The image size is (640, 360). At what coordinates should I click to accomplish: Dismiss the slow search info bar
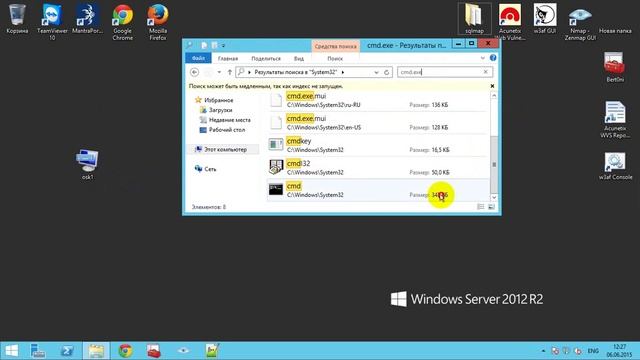pos(492,86)
